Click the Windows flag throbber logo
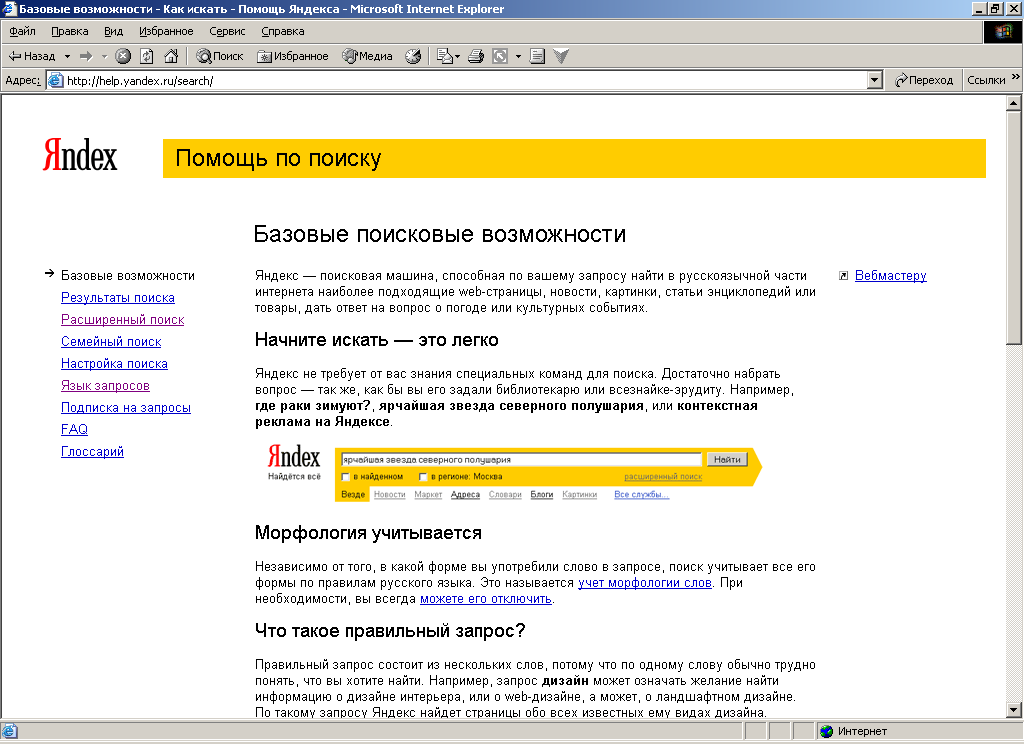The height and width of the screenshot is (744, 1024). pos(1002,32)
